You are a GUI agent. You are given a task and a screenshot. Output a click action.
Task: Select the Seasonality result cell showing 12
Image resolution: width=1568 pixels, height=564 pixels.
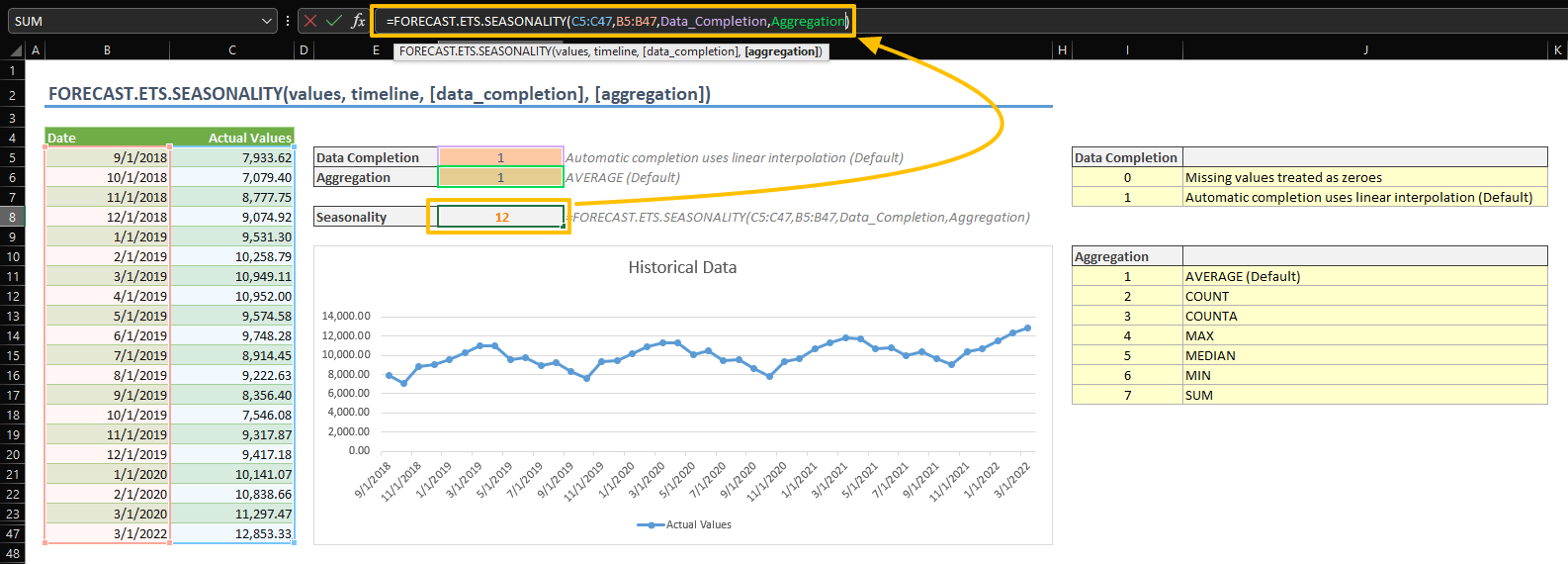[x=500, y=217]
